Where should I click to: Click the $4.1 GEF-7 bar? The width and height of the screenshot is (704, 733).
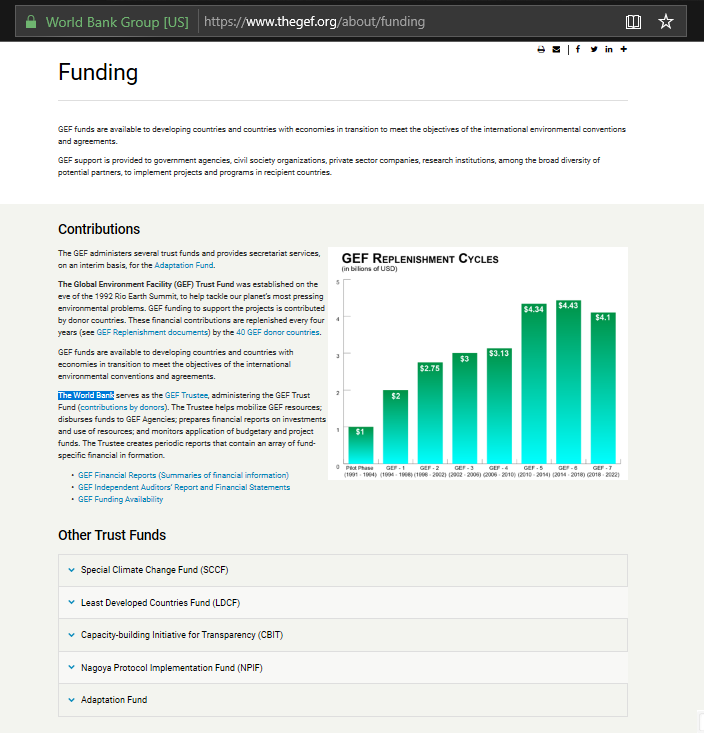603,388
